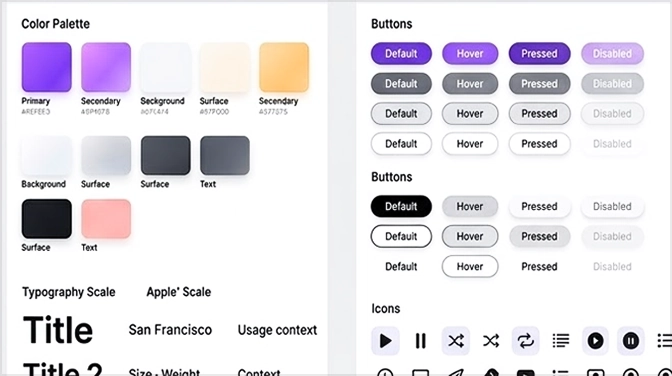
Task: Click white Pressed pill beside gray Hover
Action: [540, 206]
